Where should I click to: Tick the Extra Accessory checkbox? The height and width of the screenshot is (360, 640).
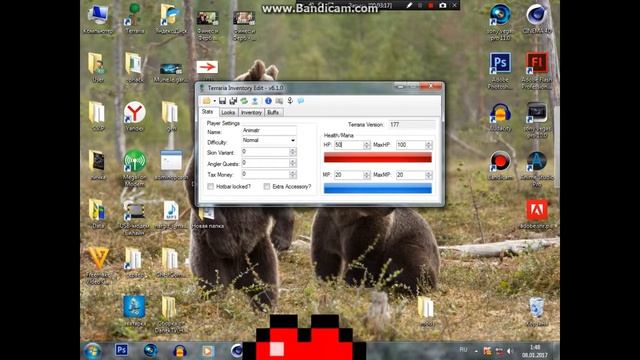(x=267, y=187)
